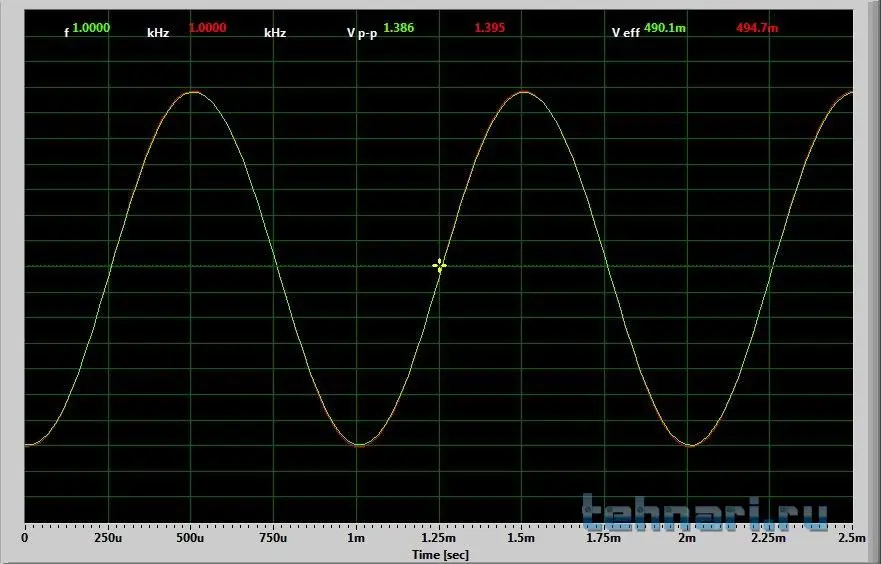
Task: Click the 1.25m time axis tick label
Action: 439,538
